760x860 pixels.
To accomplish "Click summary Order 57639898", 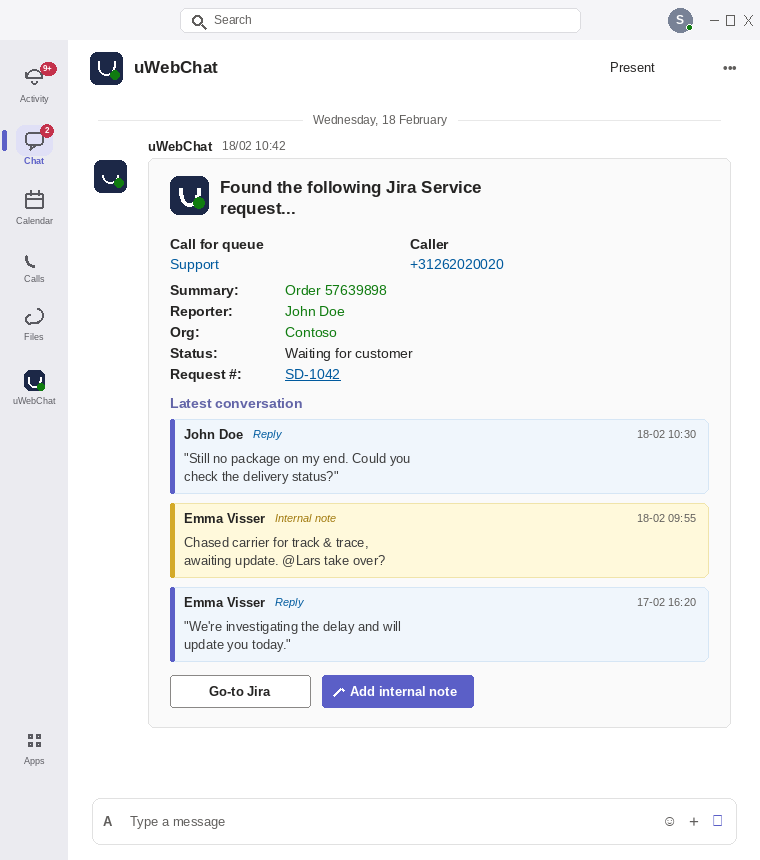I will click(336, 290).
